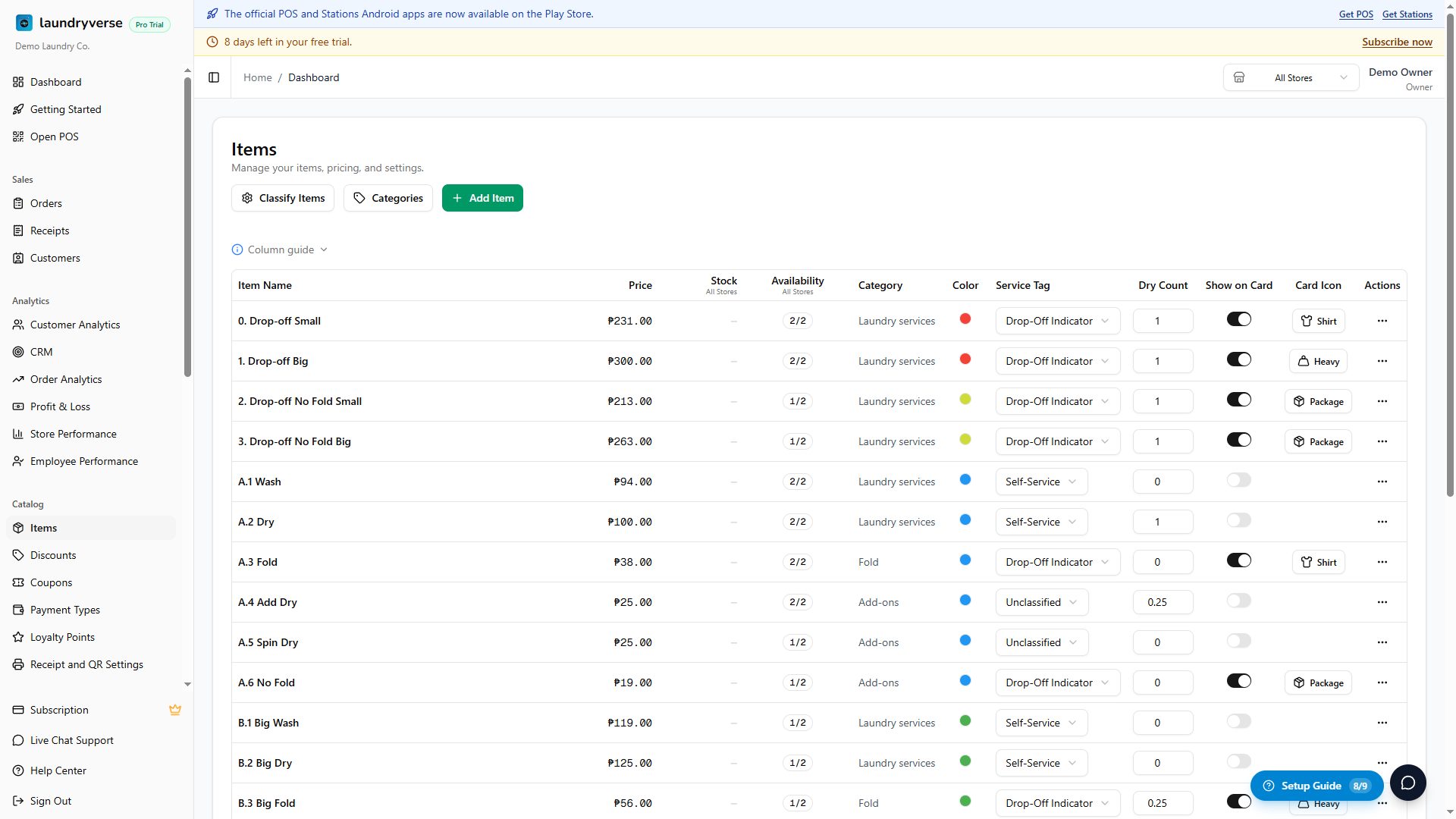The height and width of the screenshot is (819, 1456).
Task: Click the Subscribe now link
Action: point(1397,42)
